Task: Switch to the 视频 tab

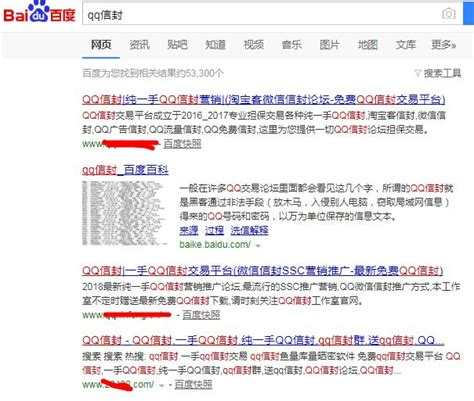Action: 254,45
